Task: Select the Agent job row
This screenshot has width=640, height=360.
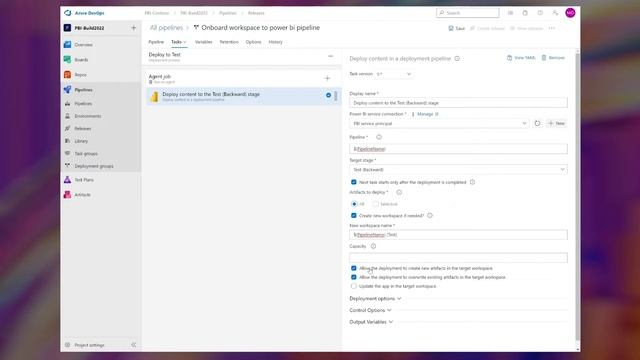Action: coord(244,78)
